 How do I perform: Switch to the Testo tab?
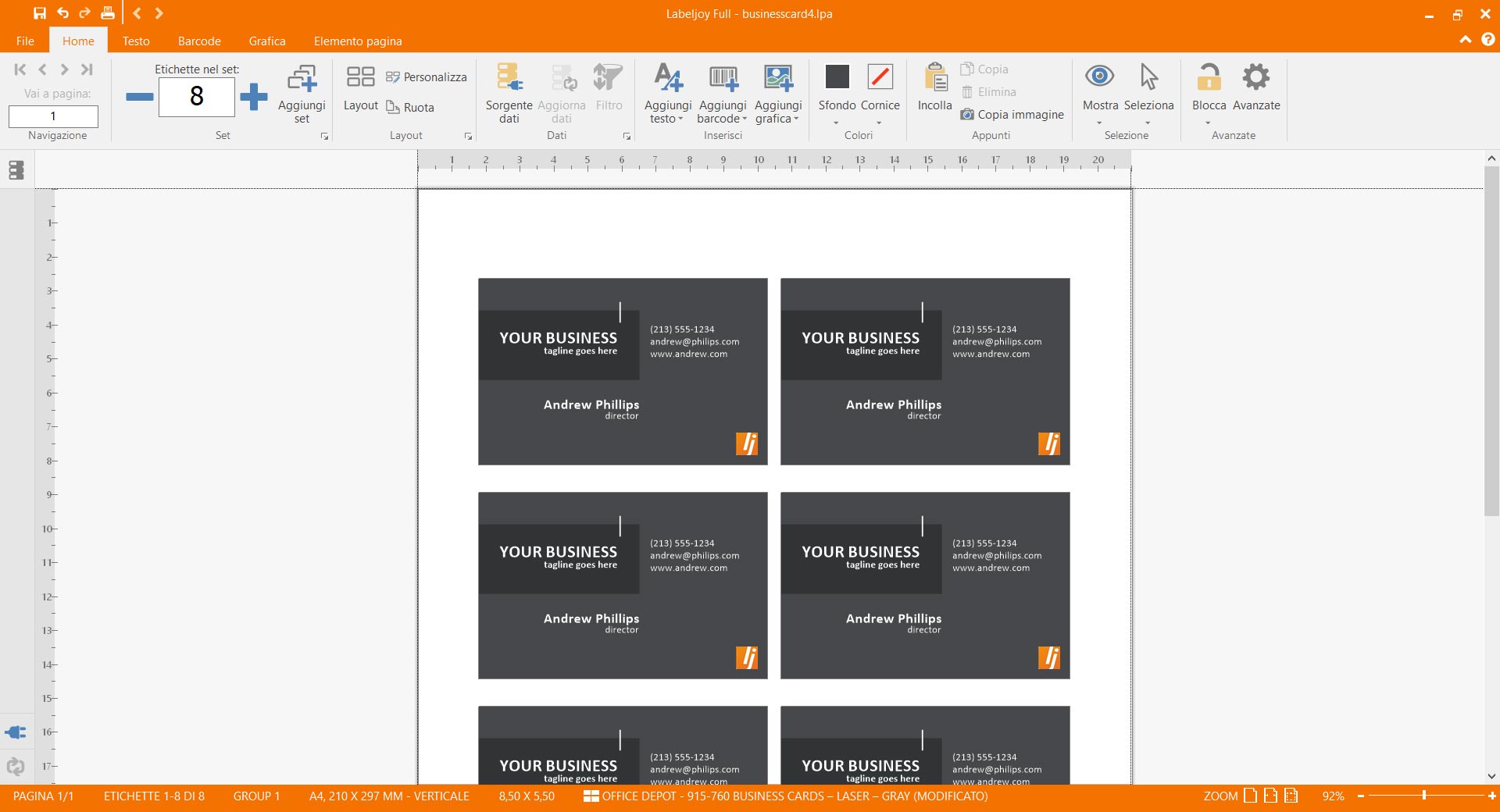[x=136, y=41]
